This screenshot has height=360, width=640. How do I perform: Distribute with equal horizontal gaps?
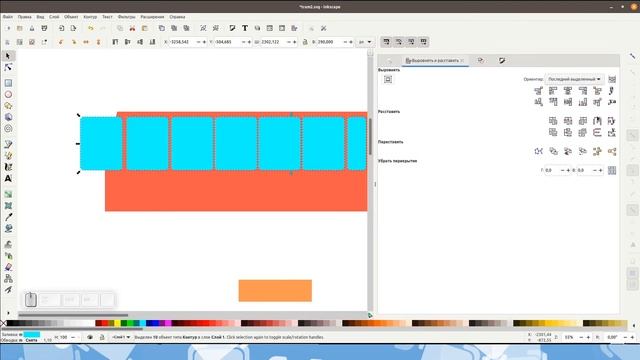click(x=597, y=121)
